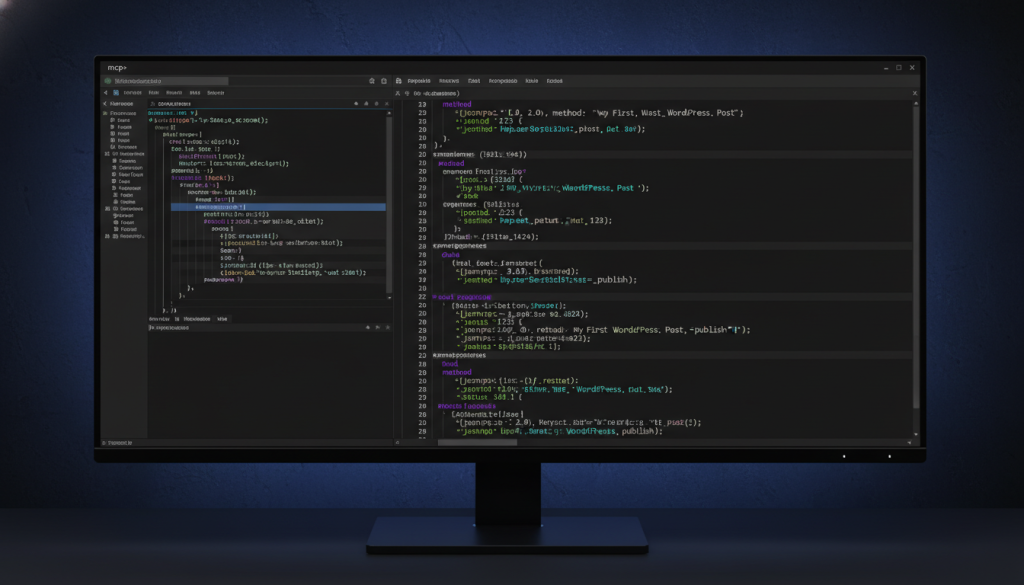
Task: Open the split editor icon above the code panel
Action: (x=355, y=104)
